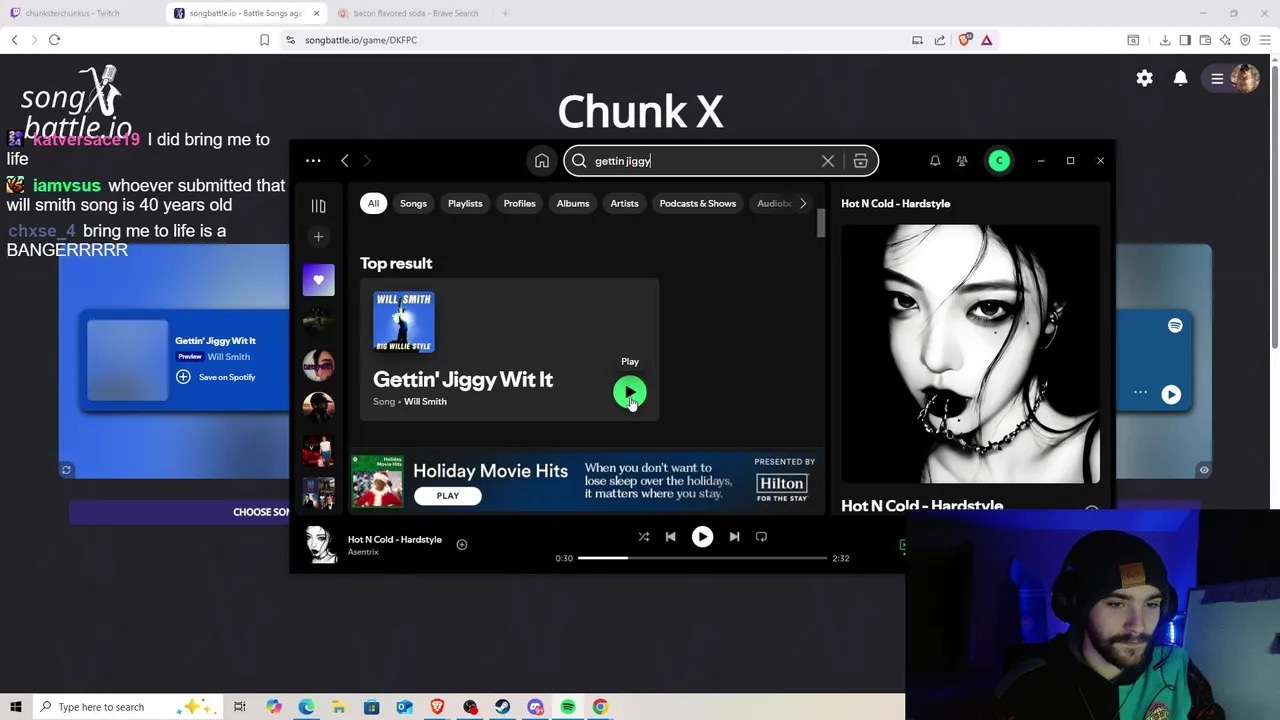Filter search results by Artists
Image resolution: width=1280 pixels, height=720 pixels.
[x=624, y=203]
